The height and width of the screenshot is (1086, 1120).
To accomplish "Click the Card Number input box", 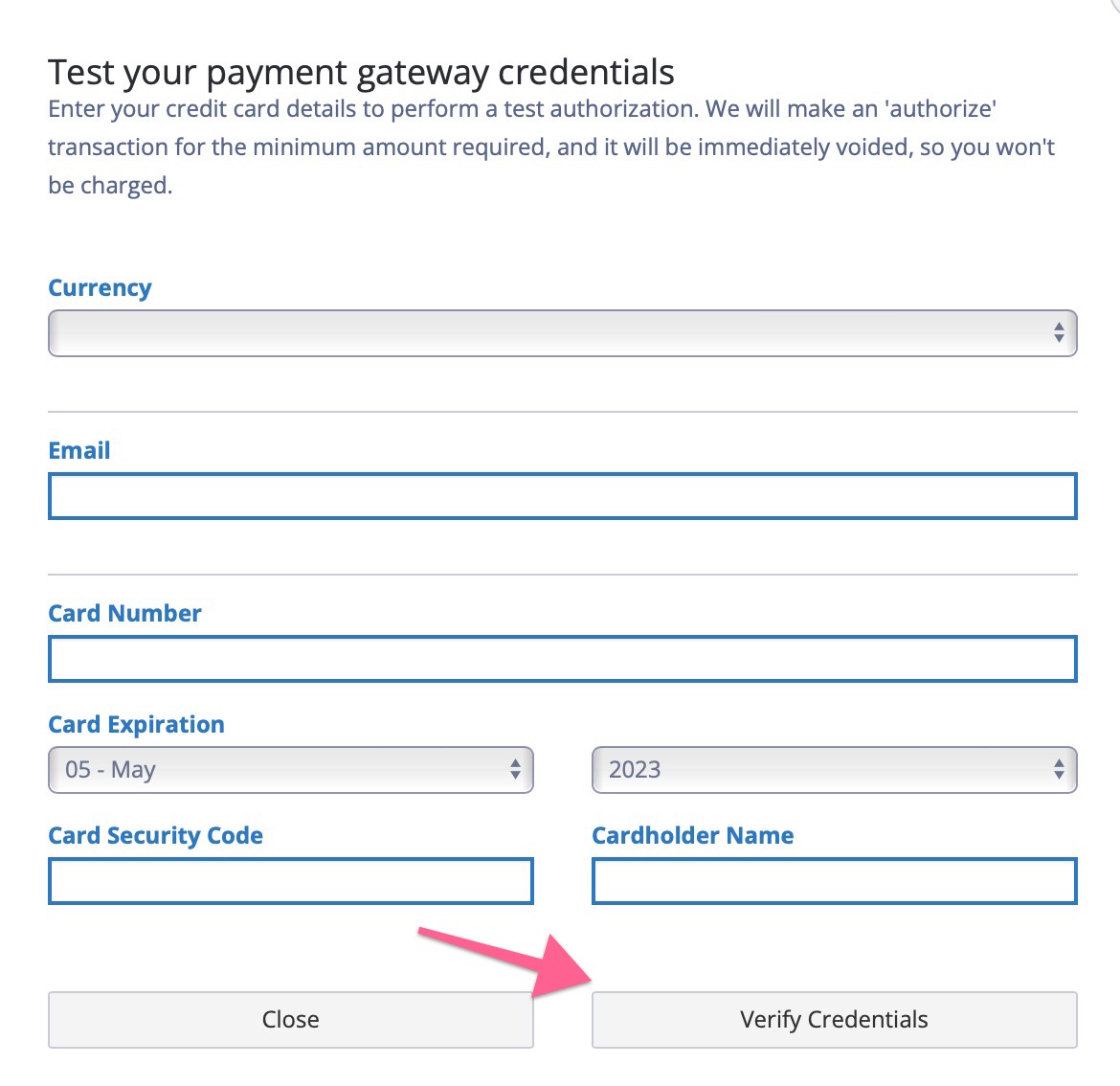I will tap(562, 659).
